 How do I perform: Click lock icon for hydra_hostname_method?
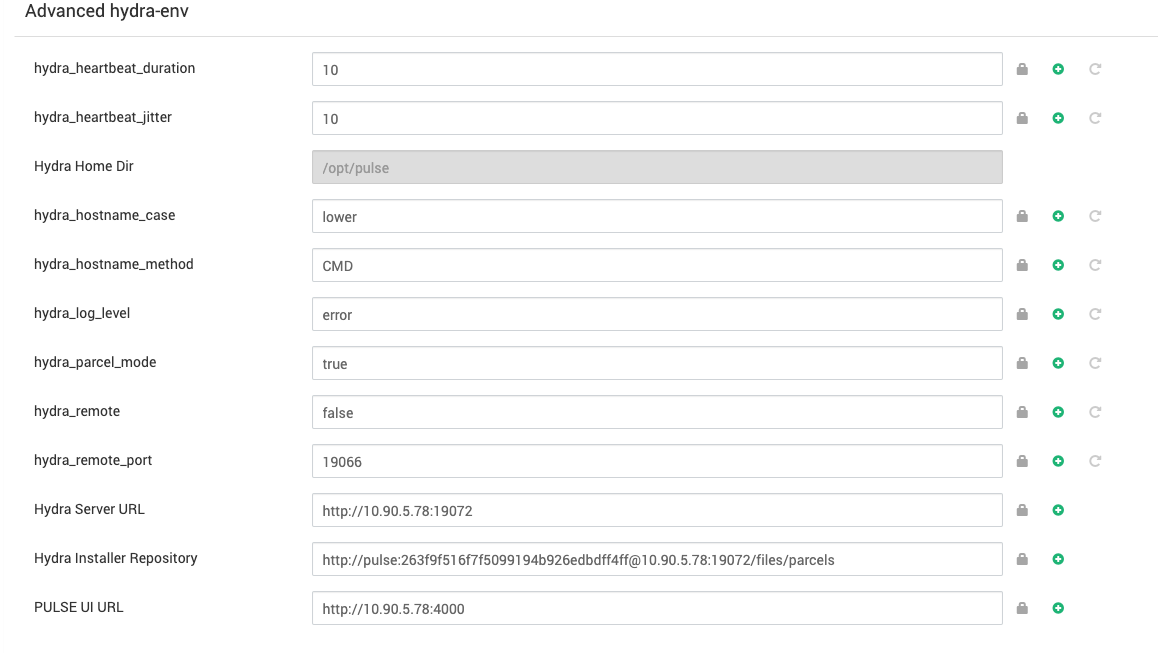[1022, 264]
